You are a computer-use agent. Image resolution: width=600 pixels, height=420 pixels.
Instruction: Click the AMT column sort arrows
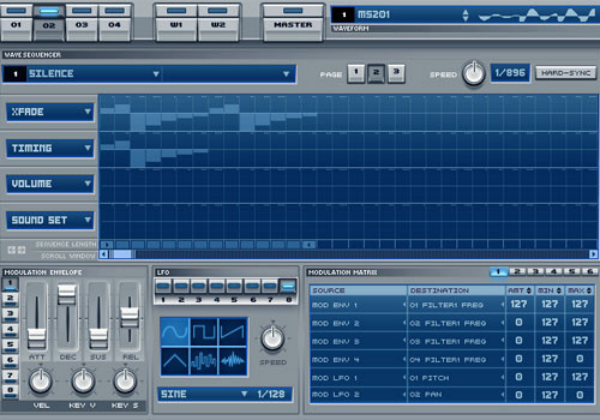pos(529,291)
